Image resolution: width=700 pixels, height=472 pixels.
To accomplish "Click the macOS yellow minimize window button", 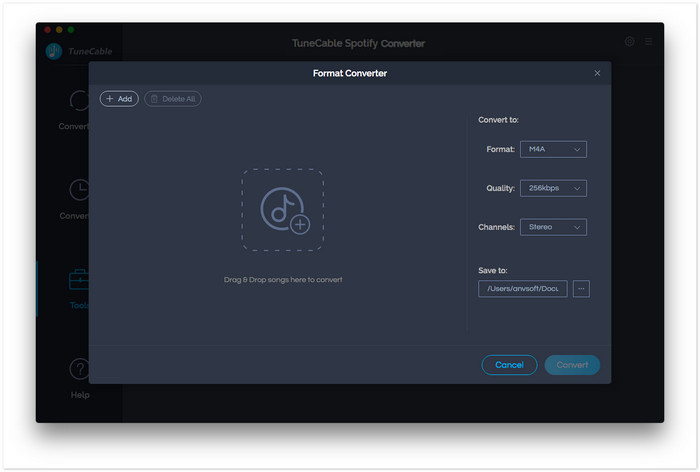I will pos(59,29).
